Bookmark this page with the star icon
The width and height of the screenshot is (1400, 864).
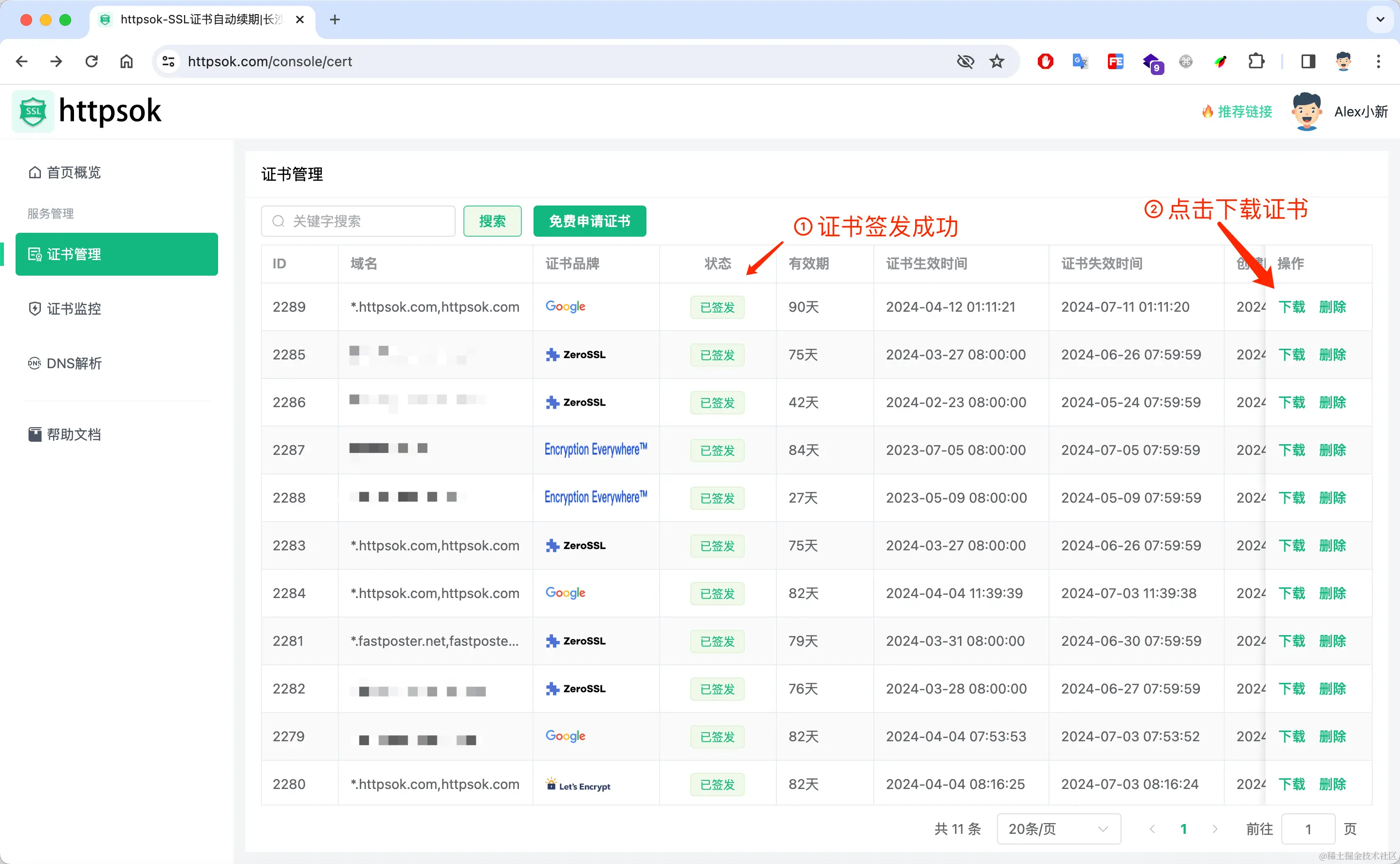click(997, 61)
